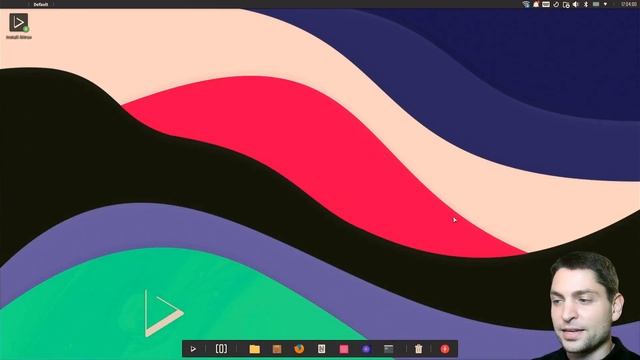640x360 pixels.
Task: Launch the brown package icon in the dock
Action: click(277, 349)
